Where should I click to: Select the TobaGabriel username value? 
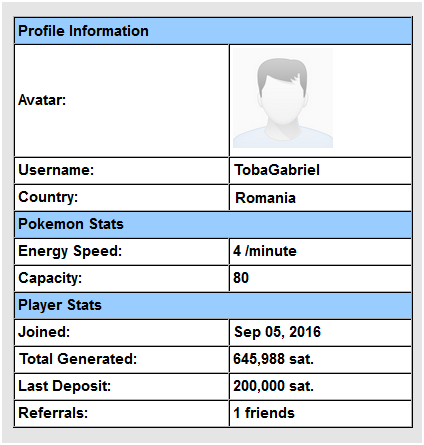click(277, 170)
